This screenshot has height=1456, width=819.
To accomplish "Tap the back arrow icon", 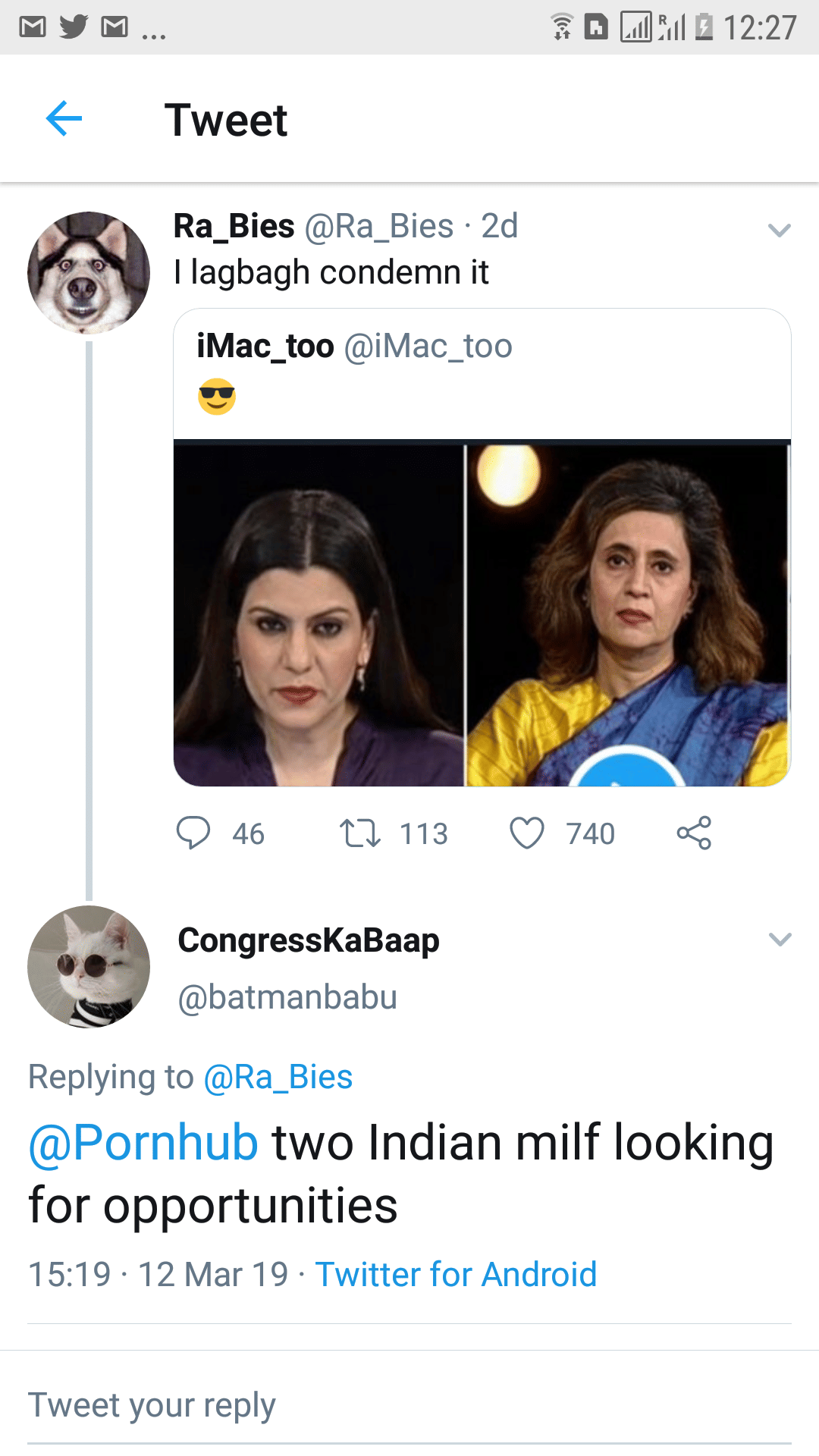I will tap(64, 119).
